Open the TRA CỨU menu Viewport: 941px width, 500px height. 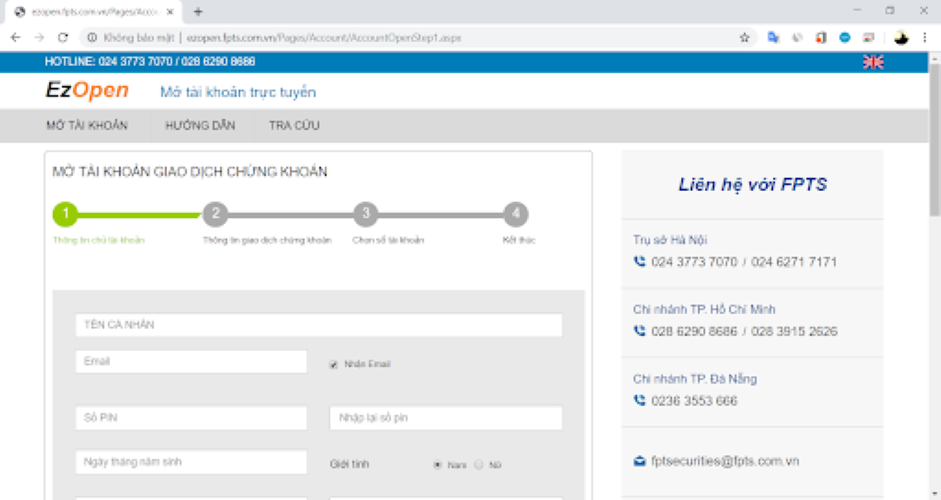pos(294,126)
